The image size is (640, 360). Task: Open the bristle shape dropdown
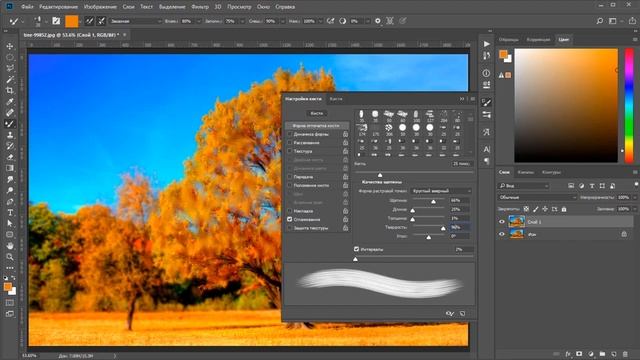tap(441, 191)
